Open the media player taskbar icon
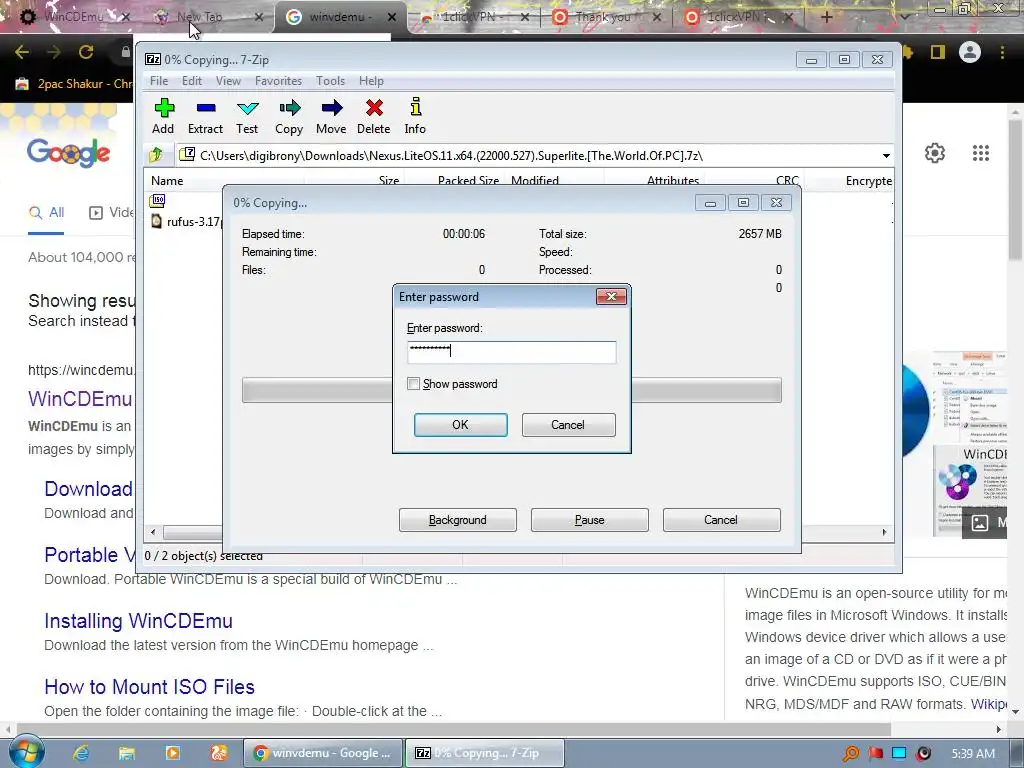This screenshot has width=1024, height=768. (x=172, y=753)
